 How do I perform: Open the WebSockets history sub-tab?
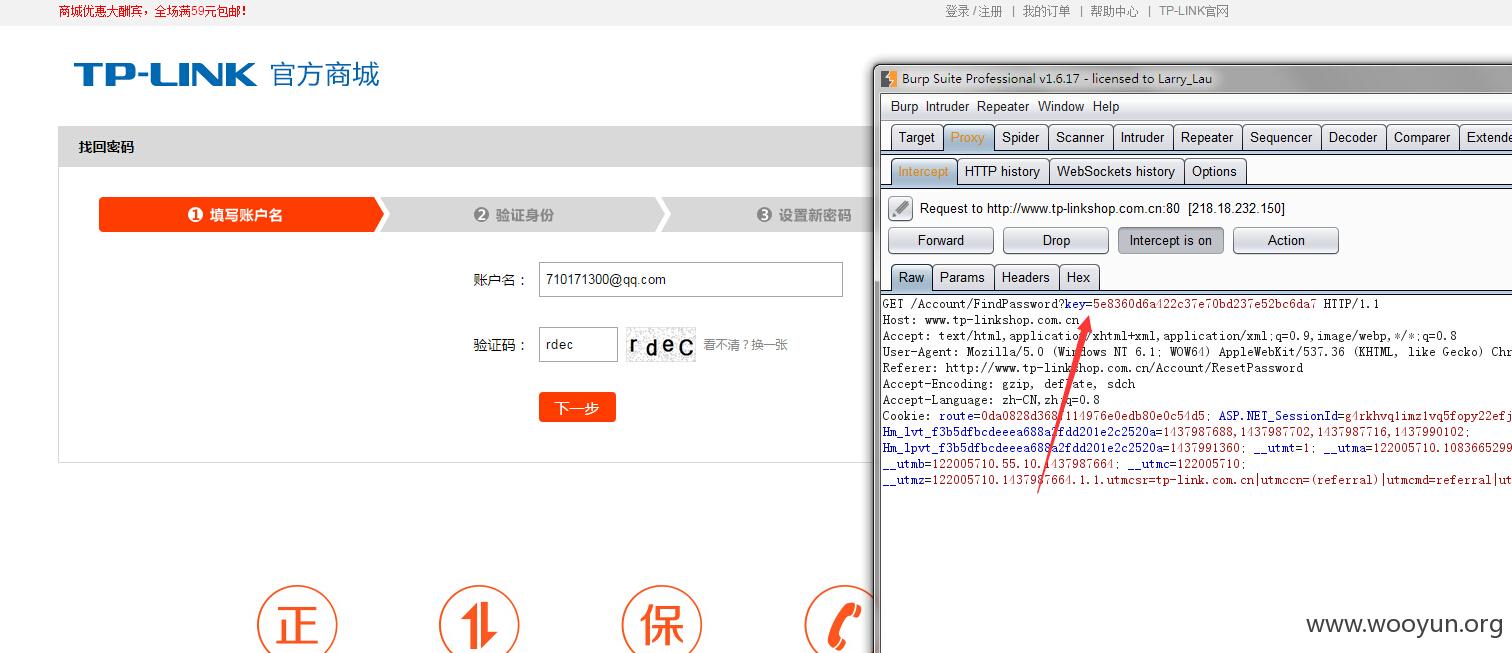click(x=1116, y=171)
